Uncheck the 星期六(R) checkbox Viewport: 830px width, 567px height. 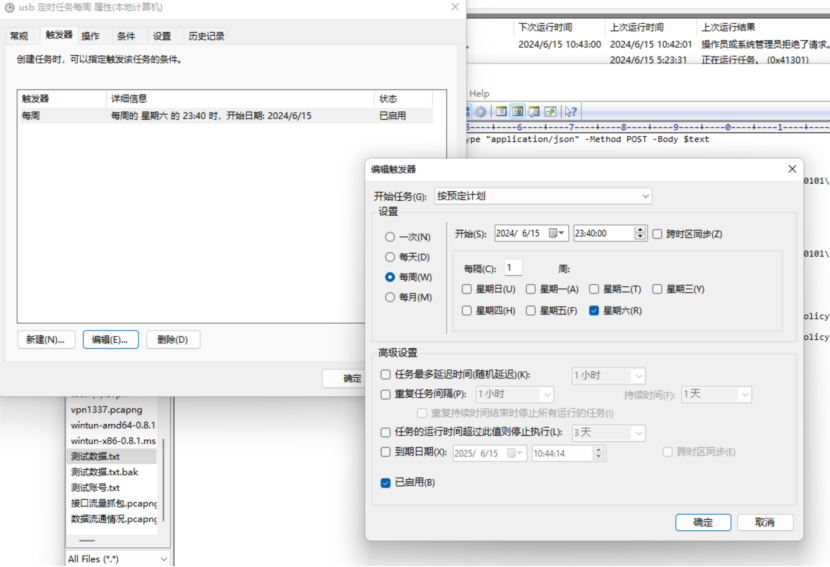pyautogui.click(x=594, y=311)
